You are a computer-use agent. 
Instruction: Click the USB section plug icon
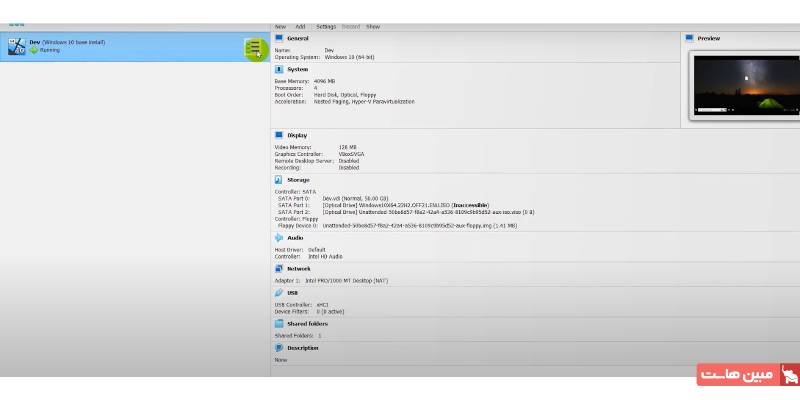(279, 293)
